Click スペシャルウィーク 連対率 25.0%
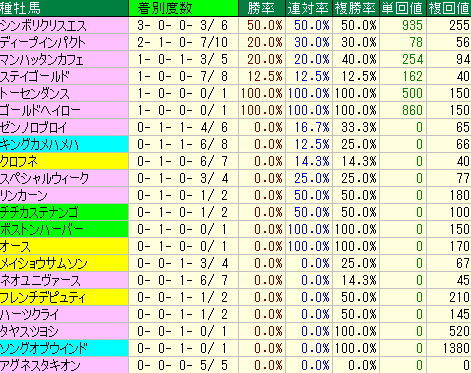 click(312, 178)
